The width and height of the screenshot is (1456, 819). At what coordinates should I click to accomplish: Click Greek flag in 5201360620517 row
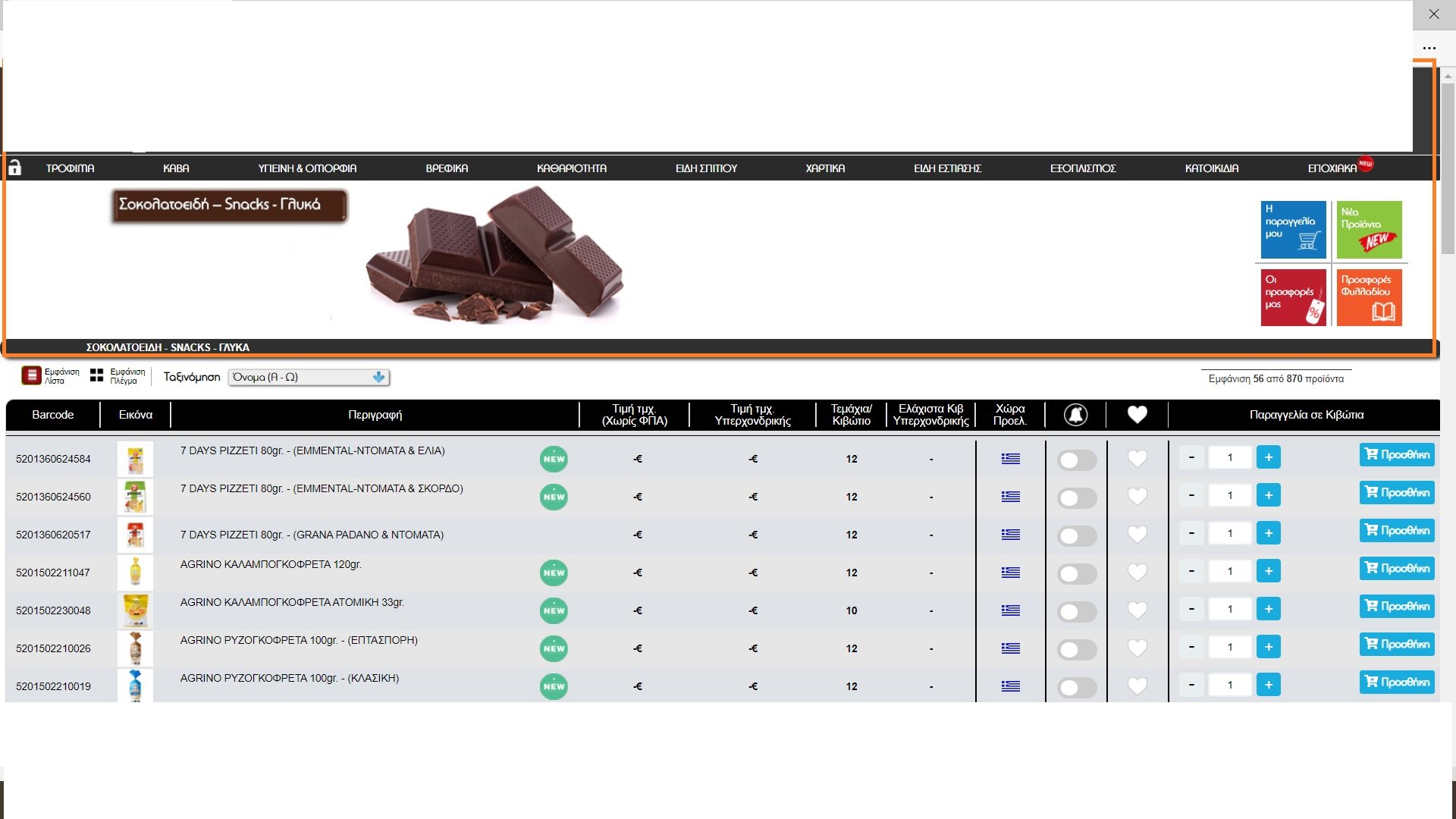tap(1010, 535)
